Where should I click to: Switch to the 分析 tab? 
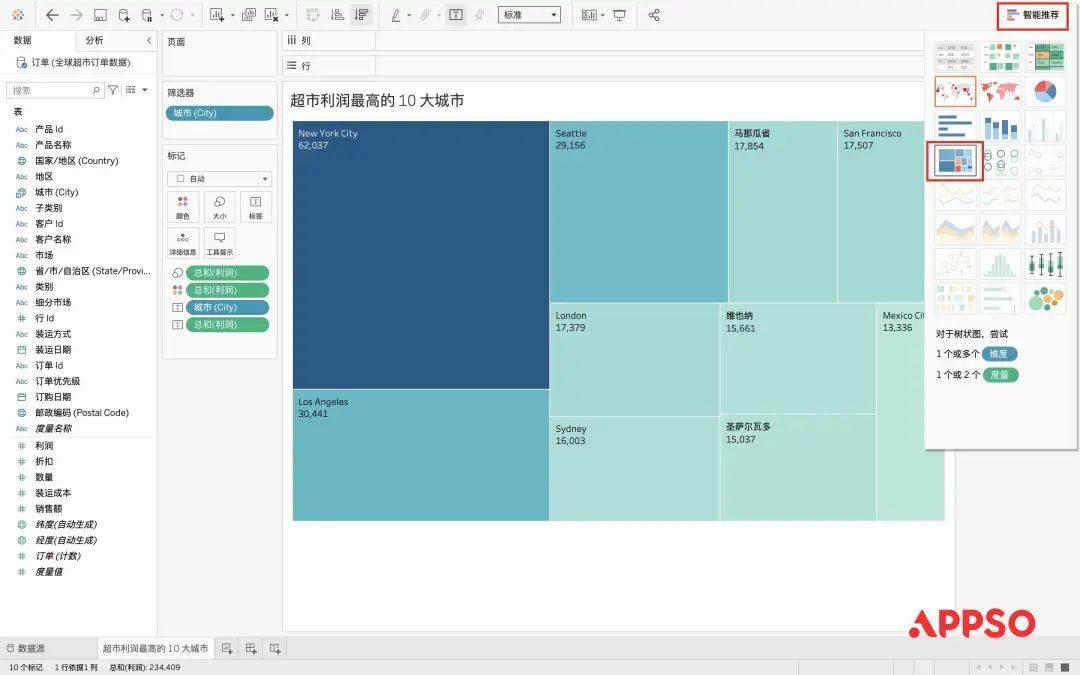pyautogui.click(x=94, y=40)
